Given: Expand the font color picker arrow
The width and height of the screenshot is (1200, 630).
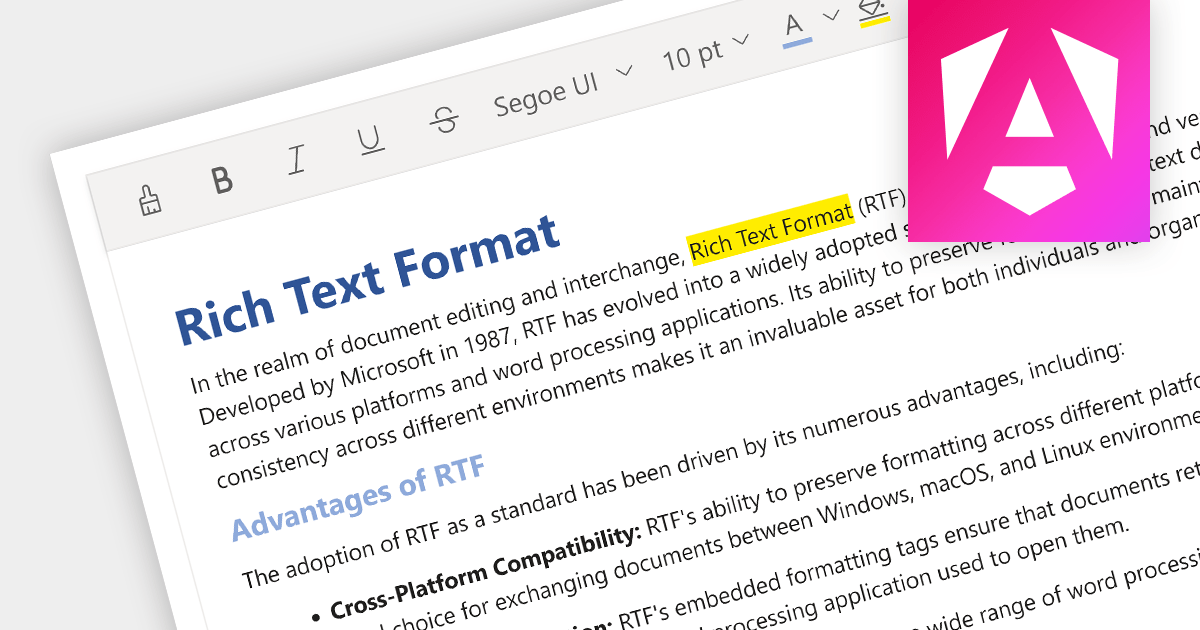Looking at the screenshot, I should [831, 15].
